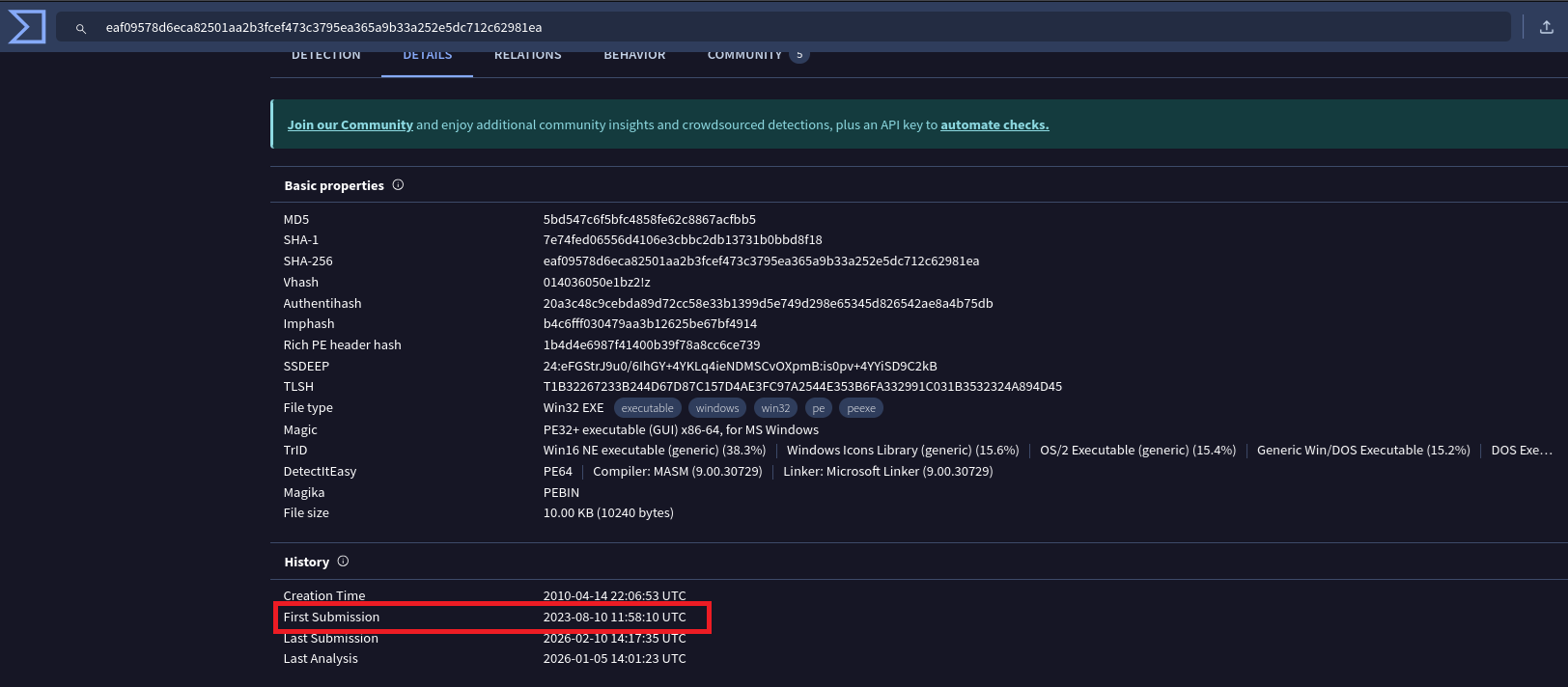Click the MD5 hash value

[x=649, y=219]
